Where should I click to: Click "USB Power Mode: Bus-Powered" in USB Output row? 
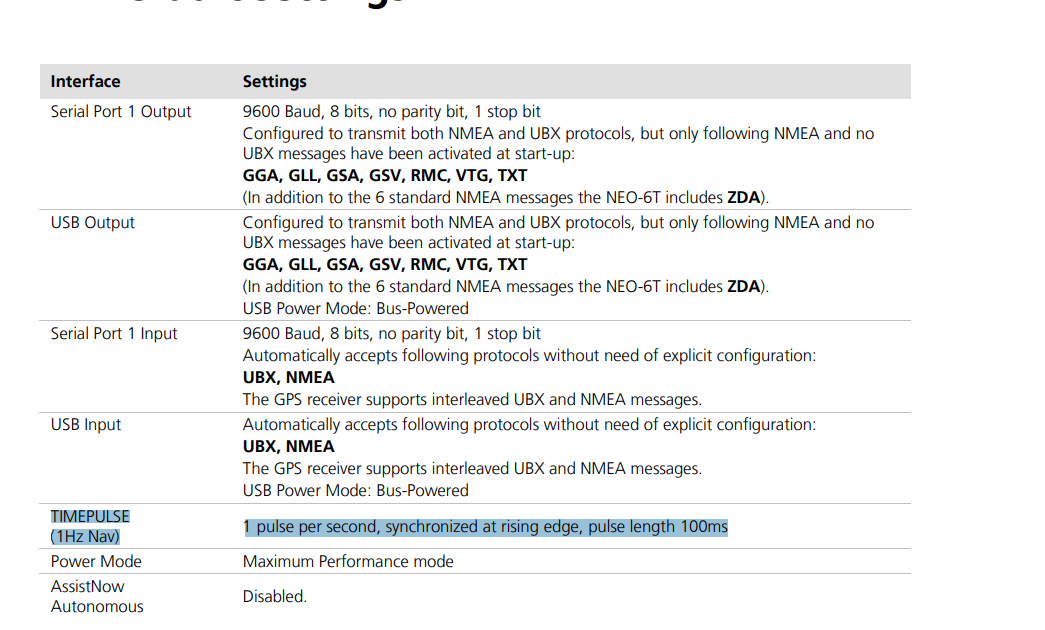click(x=356, y=308)
